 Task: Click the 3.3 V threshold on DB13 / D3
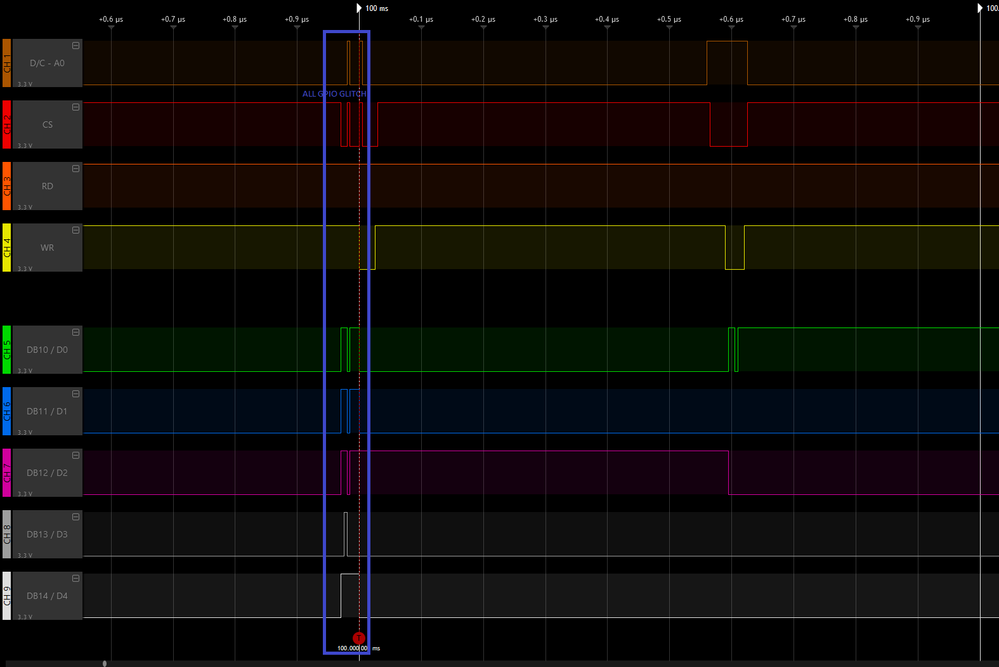point(25,555)
